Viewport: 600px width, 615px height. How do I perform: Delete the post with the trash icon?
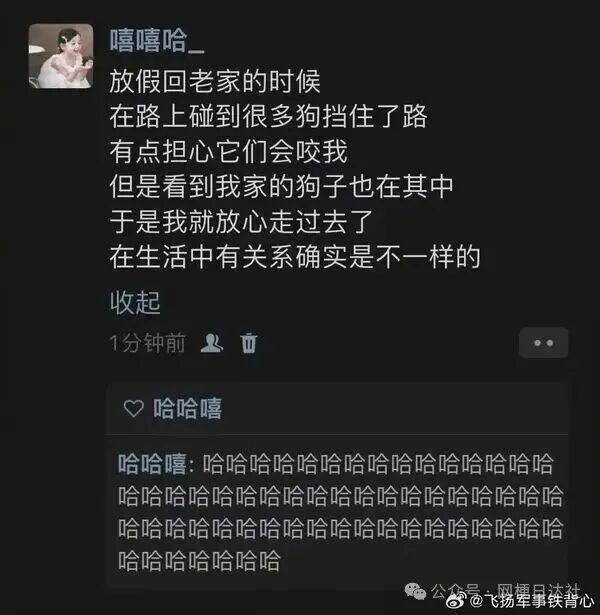[x=249, y=343]
